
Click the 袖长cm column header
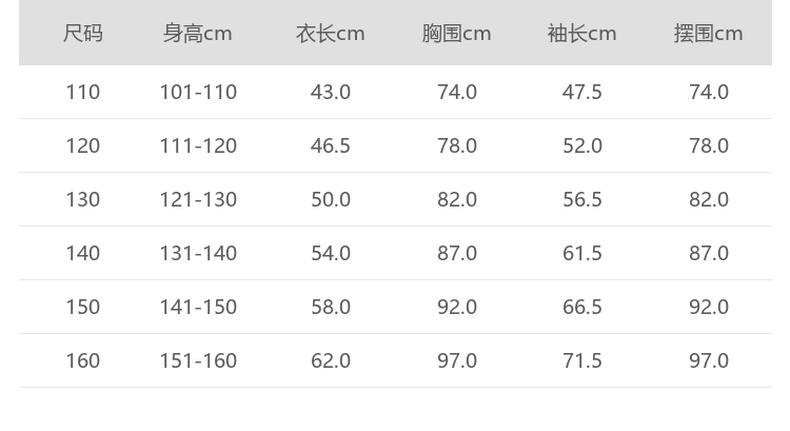pos(582,33)
